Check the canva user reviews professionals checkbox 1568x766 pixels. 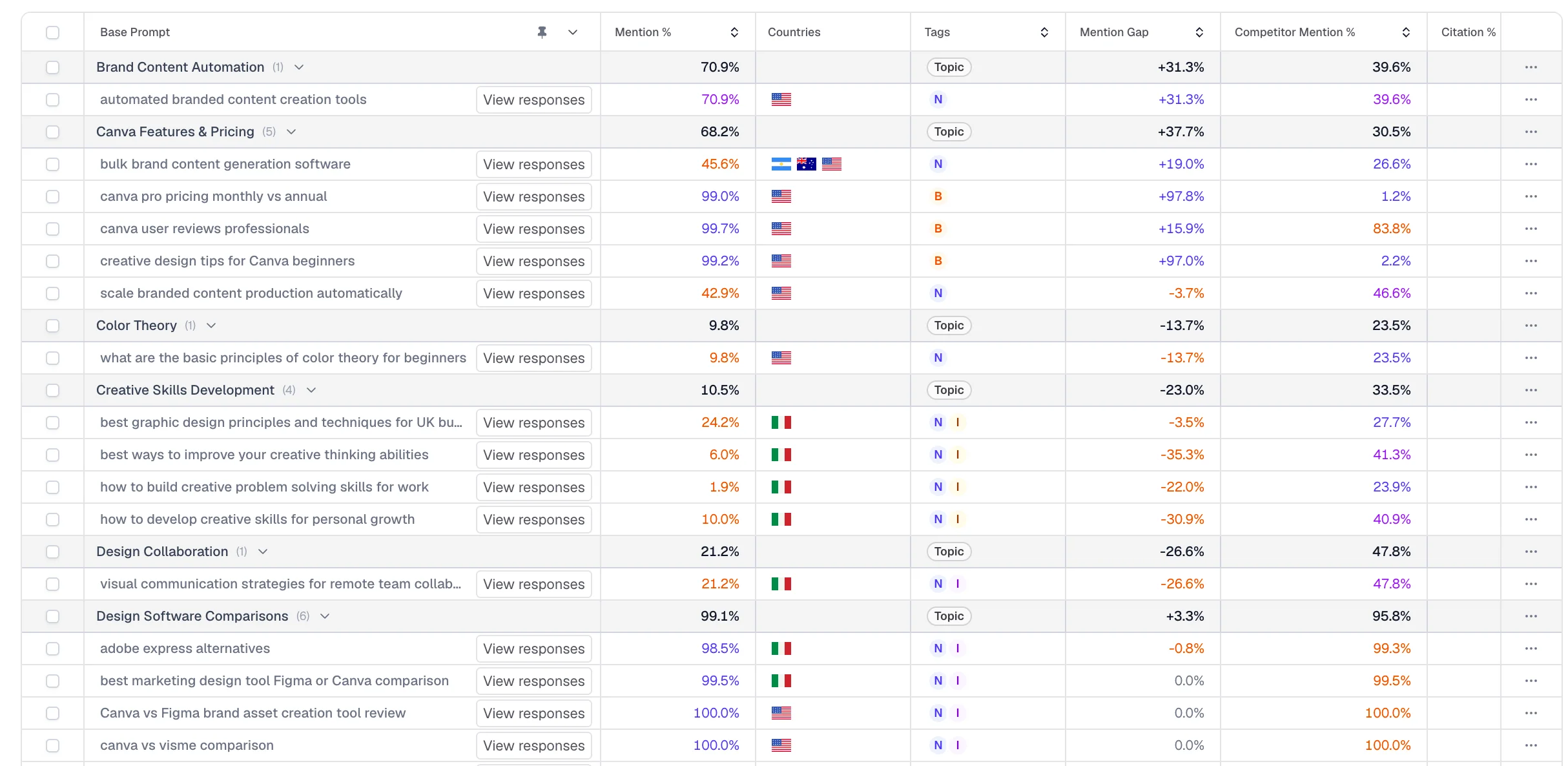click(x=53, y=229)
